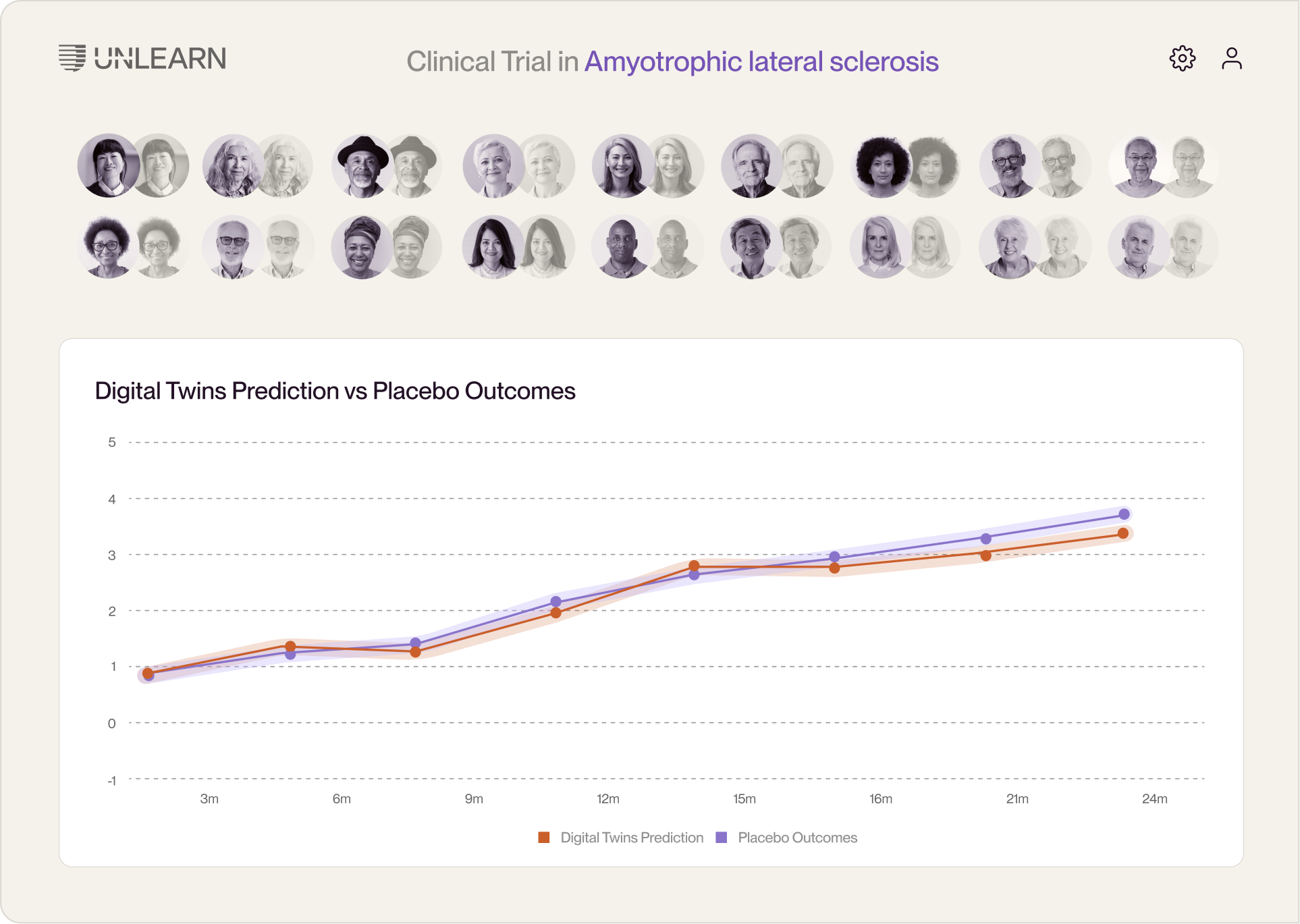Select the y-axis label 5
1300x924 pixels.
(x=112, y=443)
